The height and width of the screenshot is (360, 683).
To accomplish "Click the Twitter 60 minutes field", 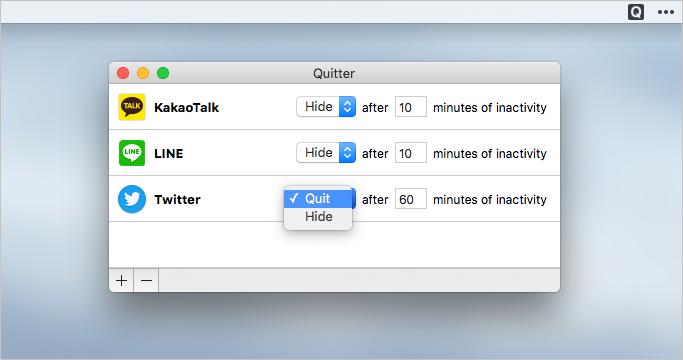I will point(411,199).
